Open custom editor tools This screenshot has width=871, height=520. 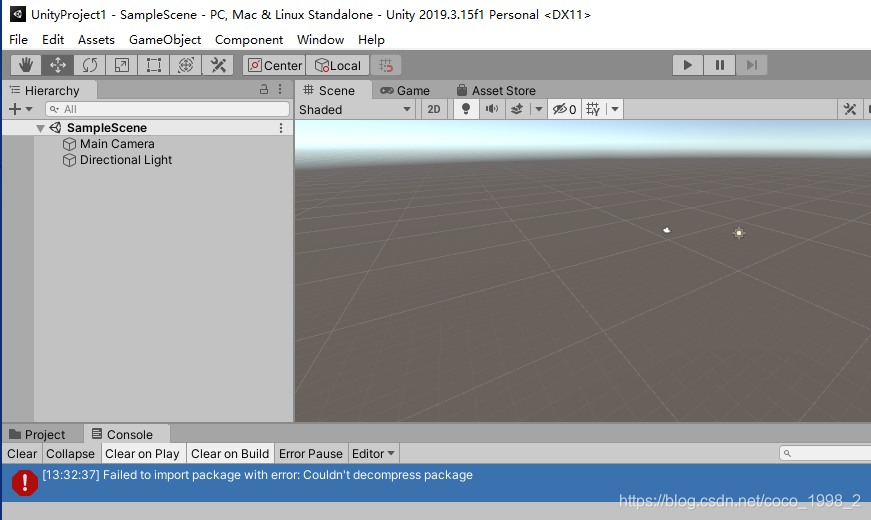point(218,66)
